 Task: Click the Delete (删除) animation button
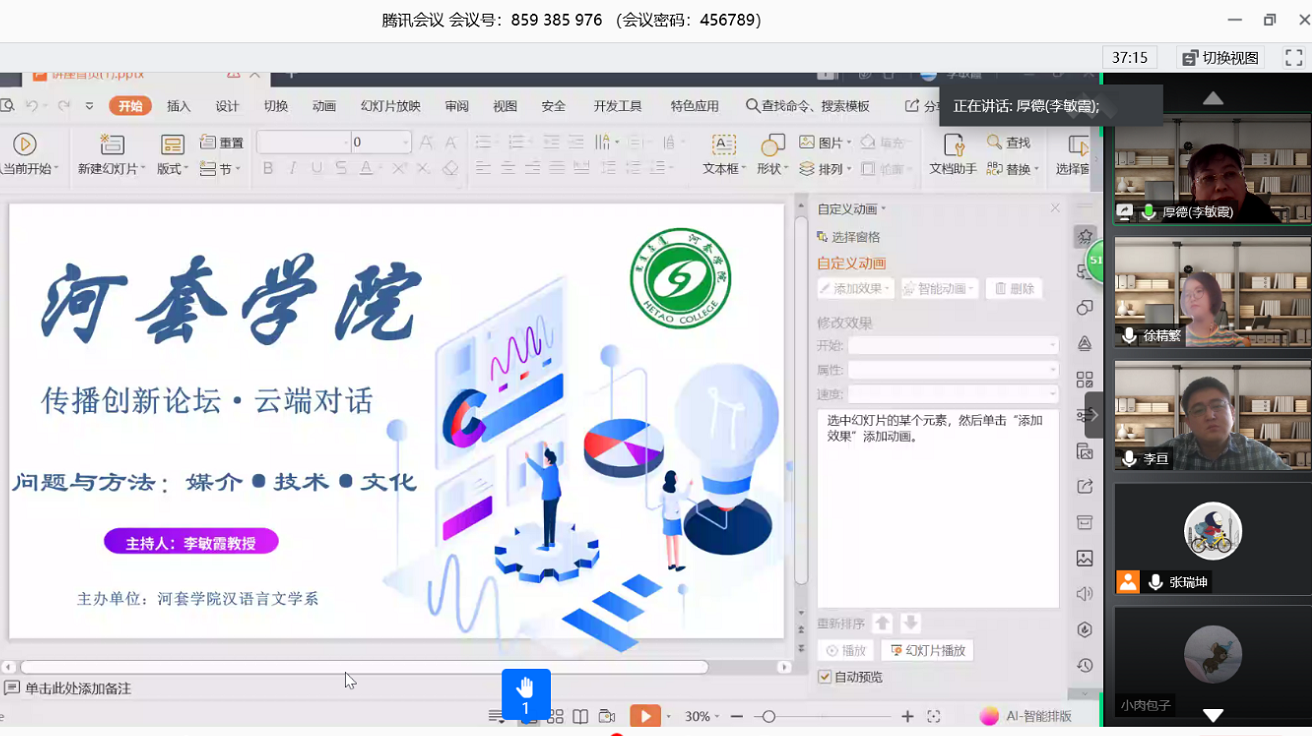coord(1014,288)
